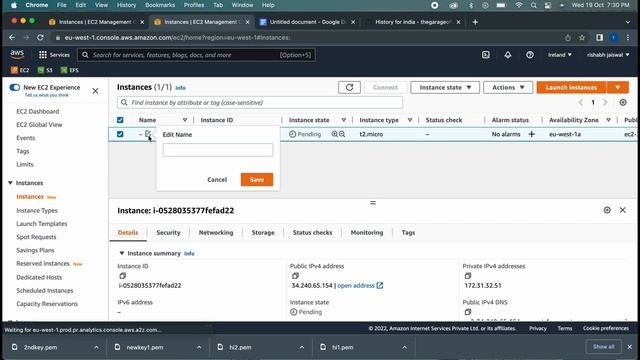Add an alarm with the plus icon
Screen dimensions: 640x360
tap(531, 134)
